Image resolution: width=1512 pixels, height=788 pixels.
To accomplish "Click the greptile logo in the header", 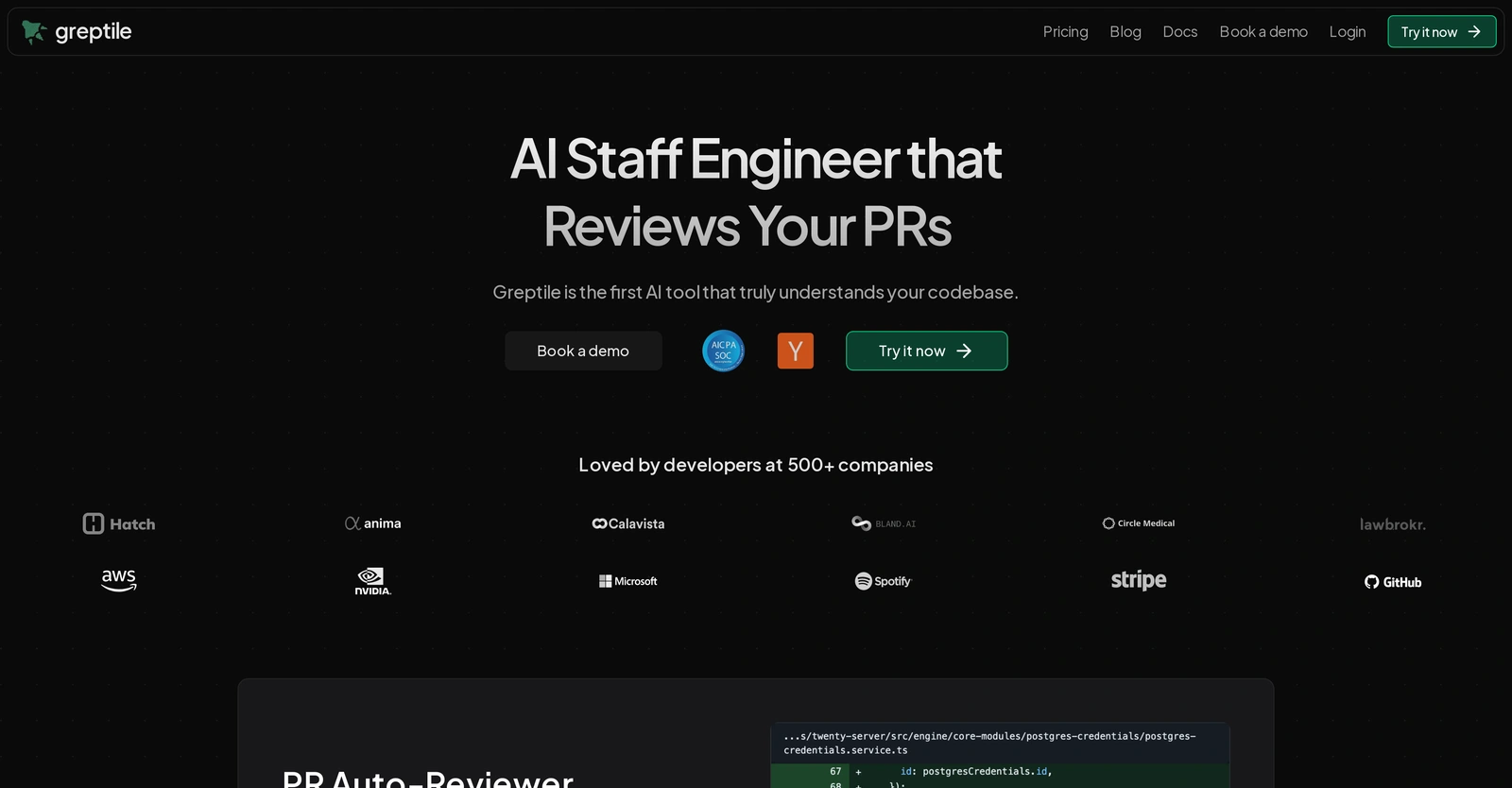I will pos(77,32).
